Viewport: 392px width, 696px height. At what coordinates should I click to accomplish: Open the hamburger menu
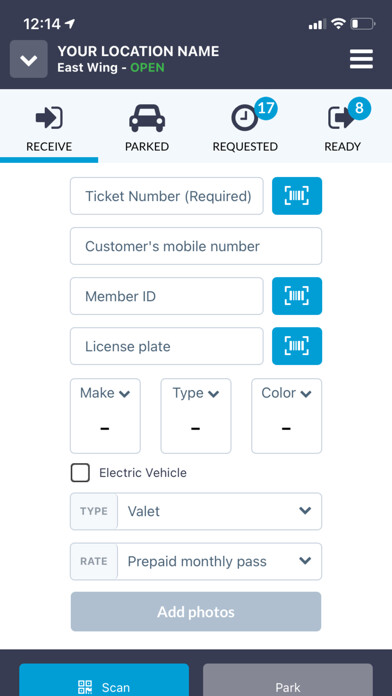pyautogui.click(x=361, y=59)
